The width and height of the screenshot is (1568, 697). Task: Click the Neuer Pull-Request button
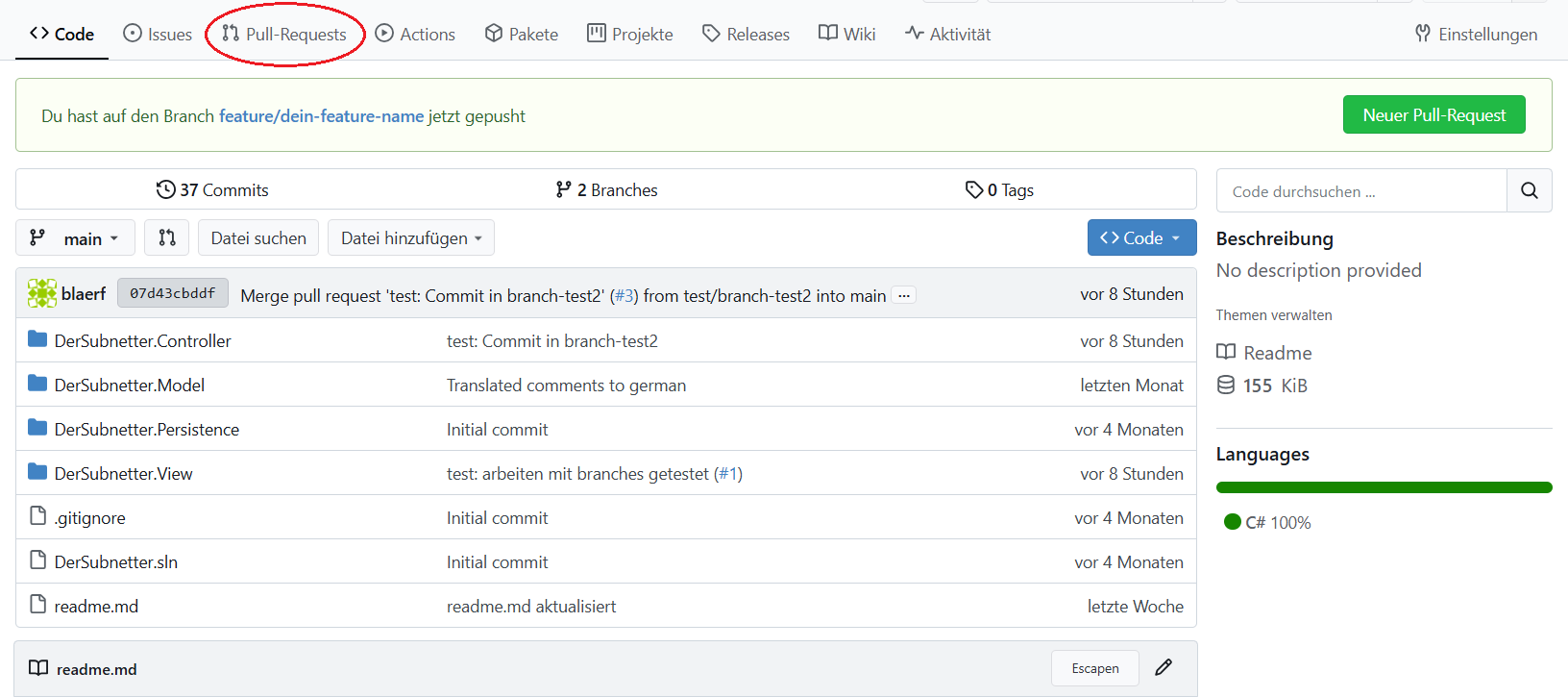(x=1433, y=115)
